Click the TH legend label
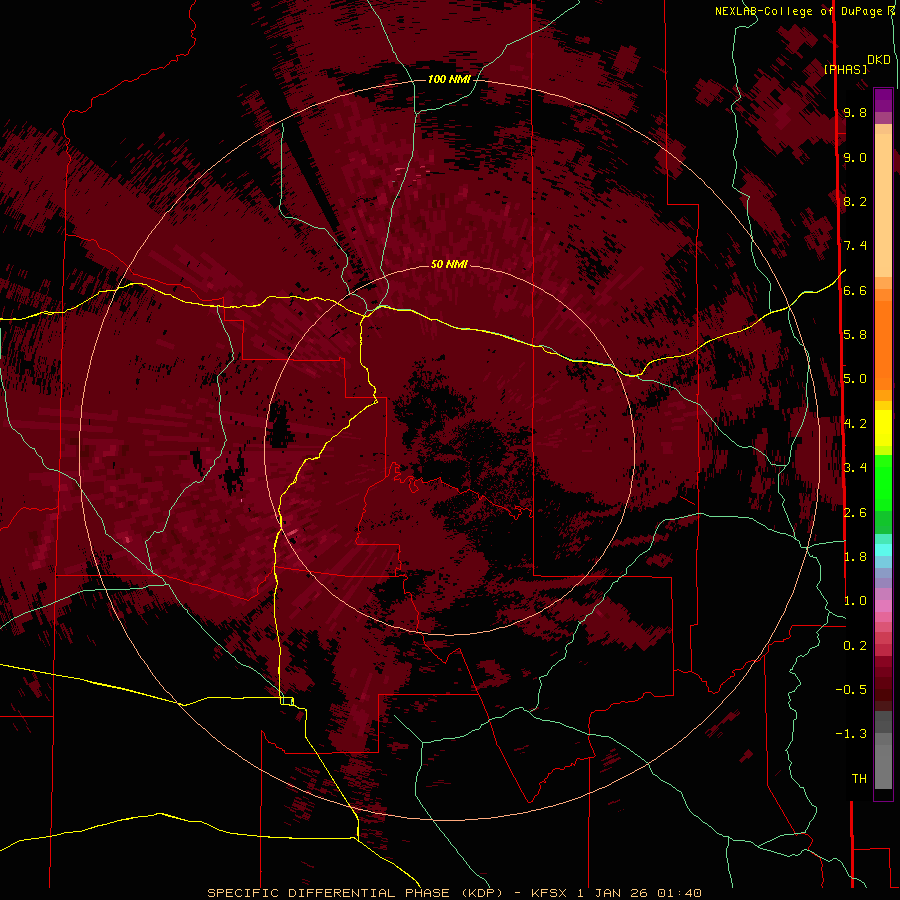The width and height of the screenshot is (900, 900). pyautogui.click(x=859, y=779)
